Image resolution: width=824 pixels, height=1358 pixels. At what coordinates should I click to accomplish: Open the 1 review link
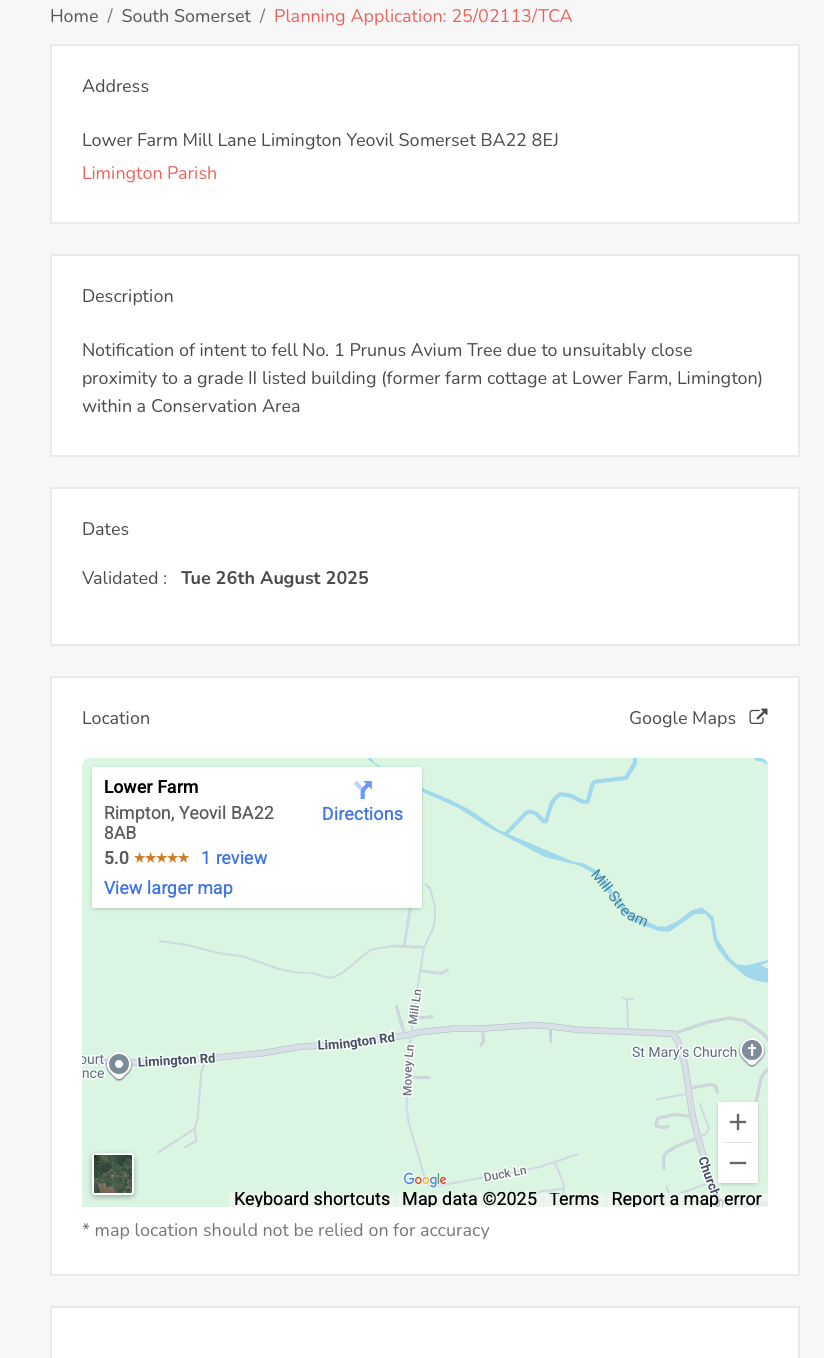coord(234,858)
